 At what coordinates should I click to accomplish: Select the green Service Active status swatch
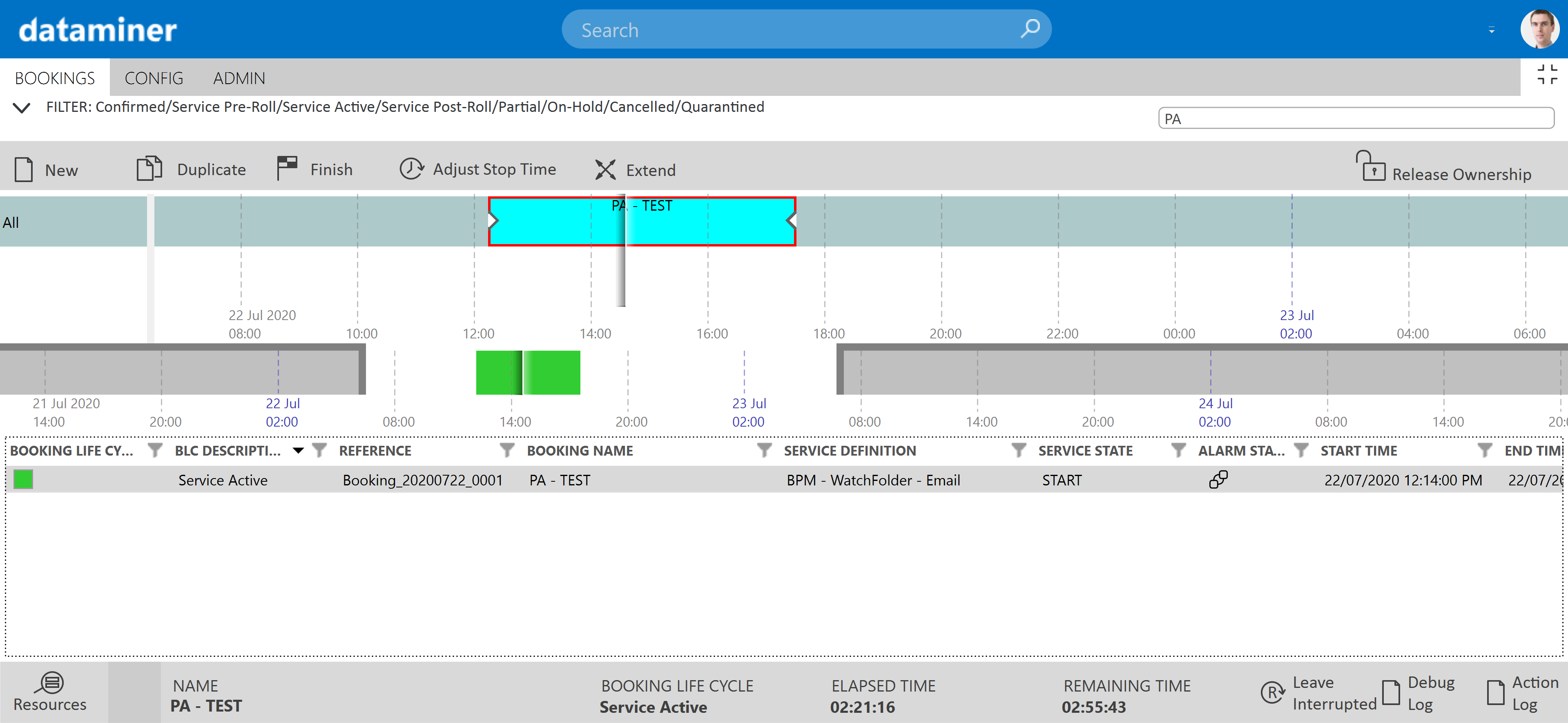[x=22, y=480]
